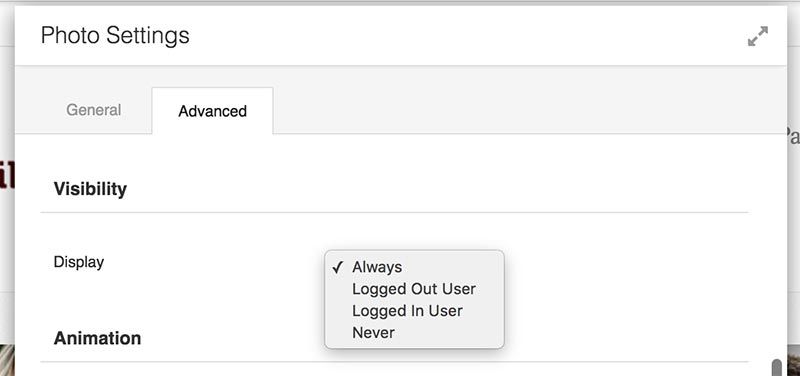Click the partially hidden Pa text behind the panel's right edge

pyautogui.click(x=793, y=136)
